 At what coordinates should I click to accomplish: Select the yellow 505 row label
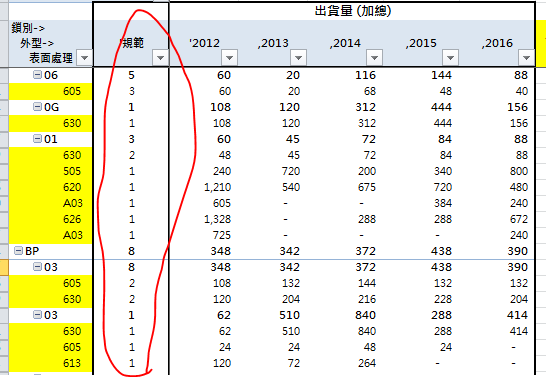50,171
